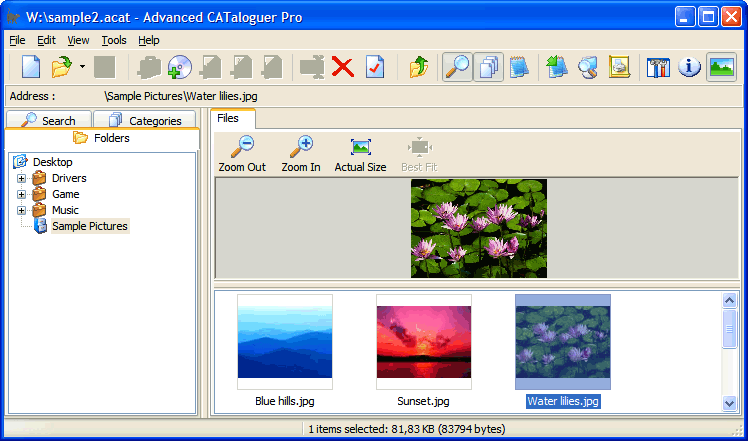Screen dimensions: 748x441
Task: Select the Sunset.jpg thumbnail
Action: coord(423,341)
